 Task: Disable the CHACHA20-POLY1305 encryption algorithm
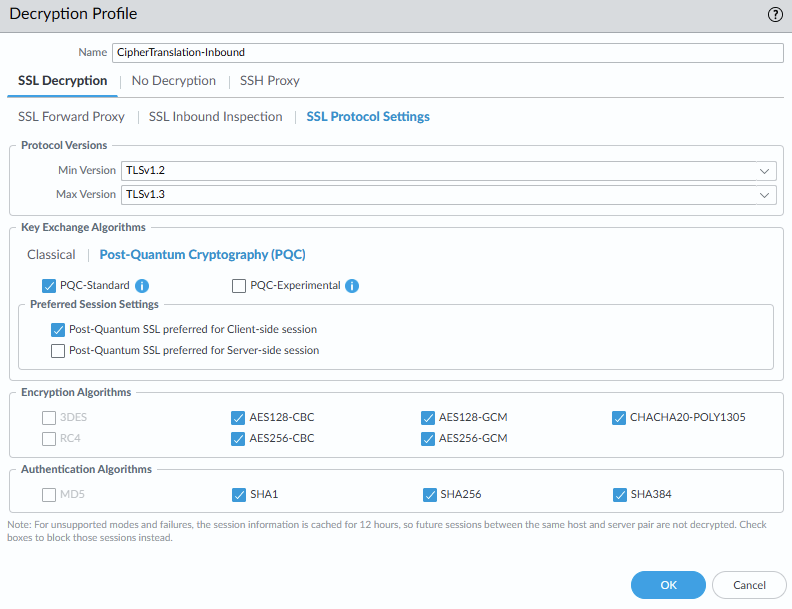pos(619,418)
